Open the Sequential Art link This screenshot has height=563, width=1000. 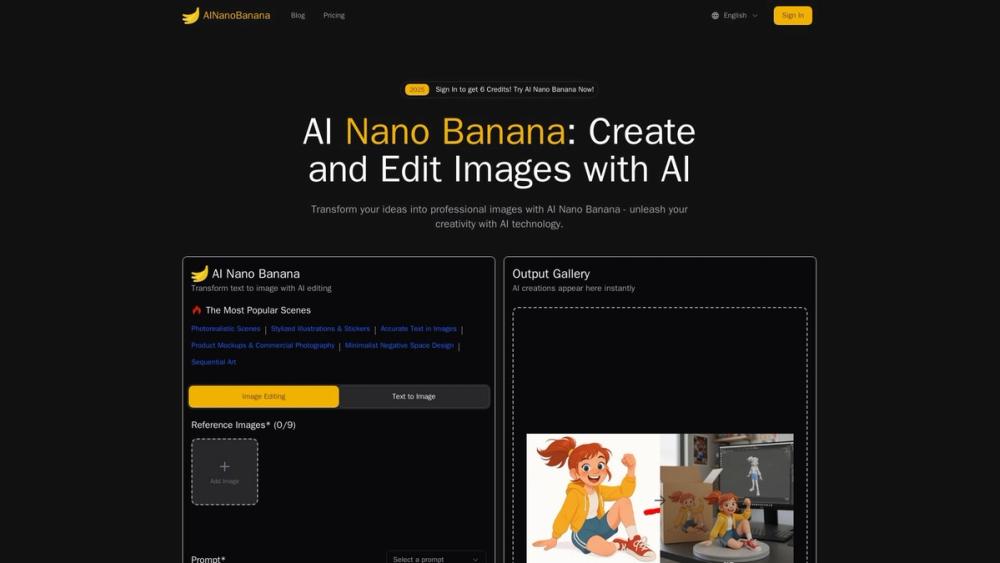(x=214, y=362)
